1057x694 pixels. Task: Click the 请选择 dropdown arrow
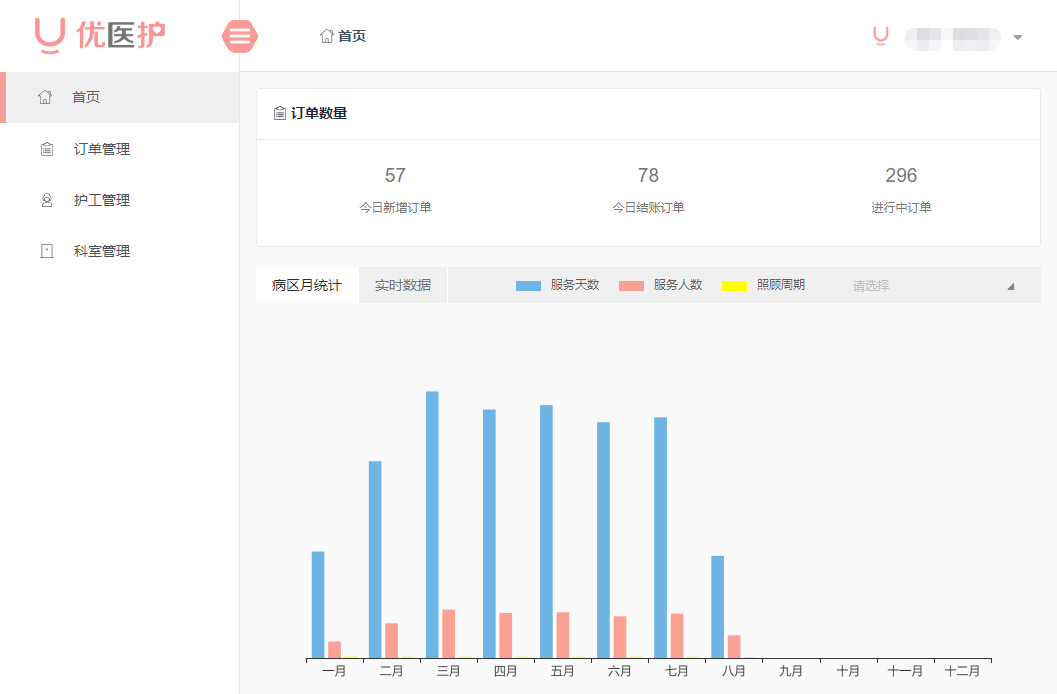[1011, 286]
